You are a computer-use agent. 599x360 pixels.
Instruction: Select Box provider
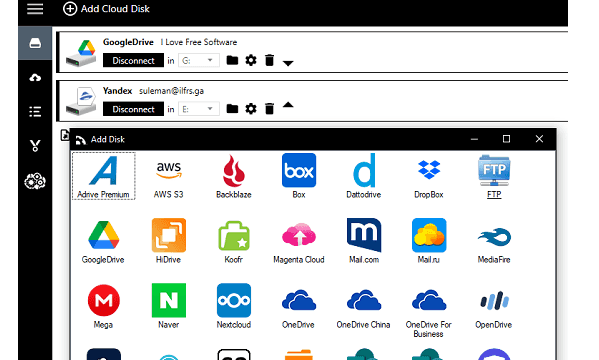pos(299,176)
